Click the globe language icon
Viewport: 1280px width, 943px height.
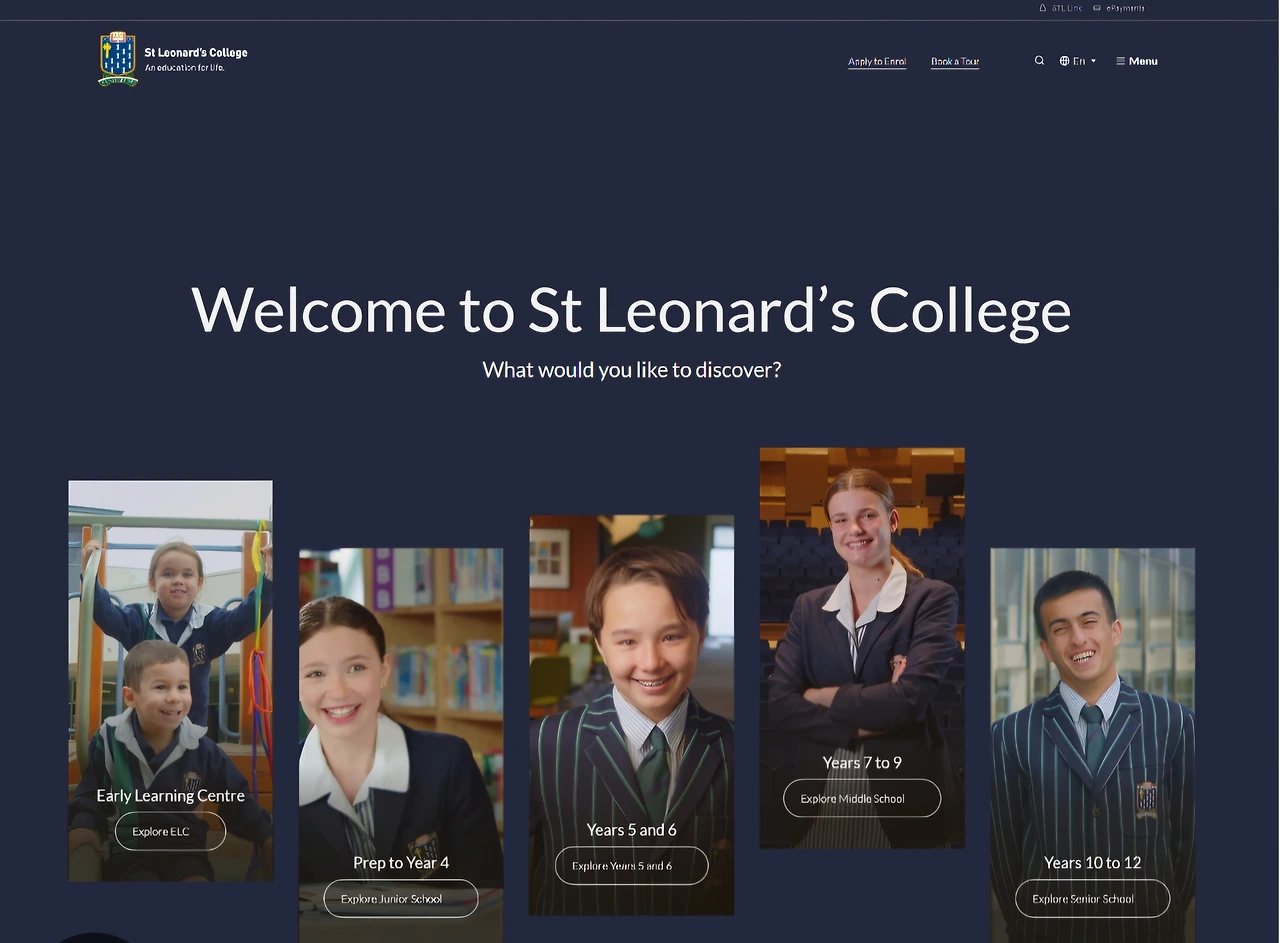click(1065, 61)
